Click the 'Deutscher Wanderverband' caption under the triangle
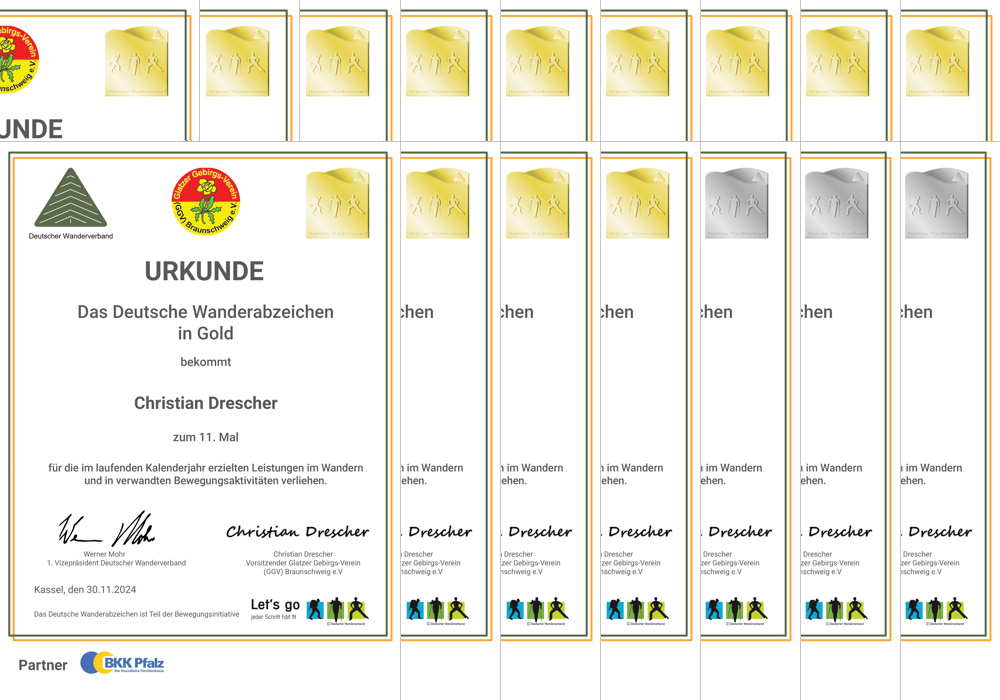 71,236
